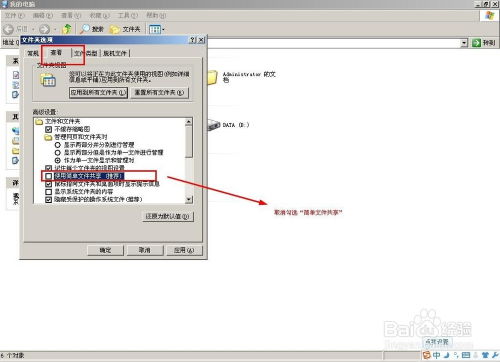The width and height of the screenshot is (500, 362).
Task: Select the DATA drive icon
Action: point(214,125)
